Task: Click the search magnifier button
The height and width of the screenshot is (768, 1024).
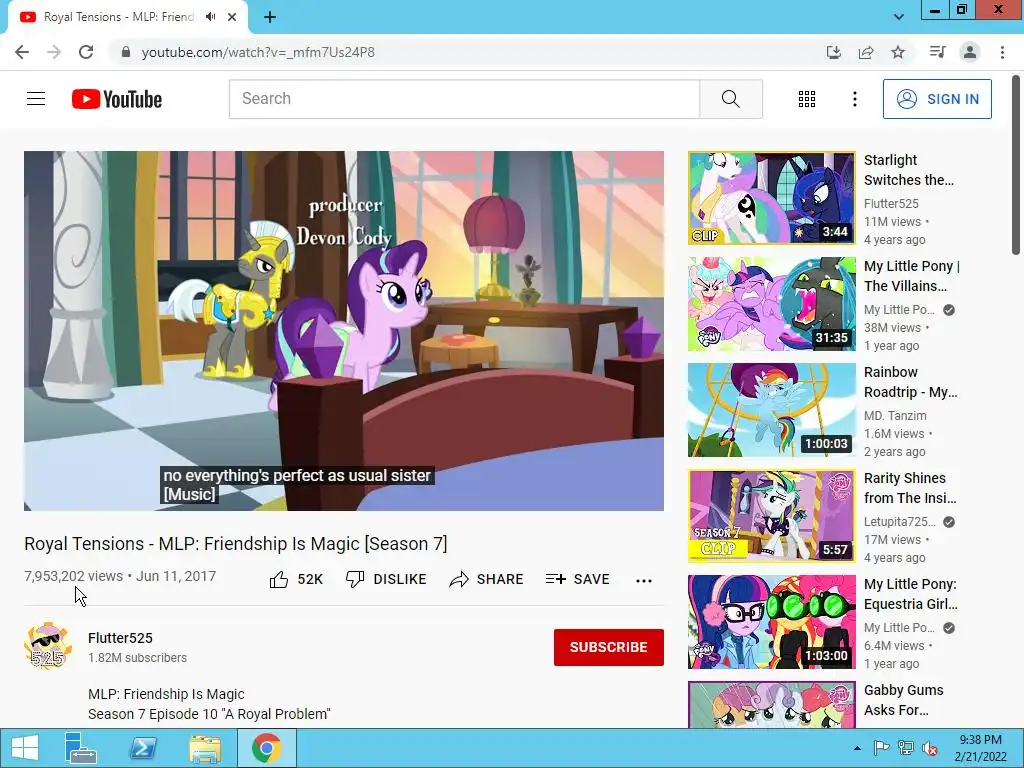Action: point(731,99)
